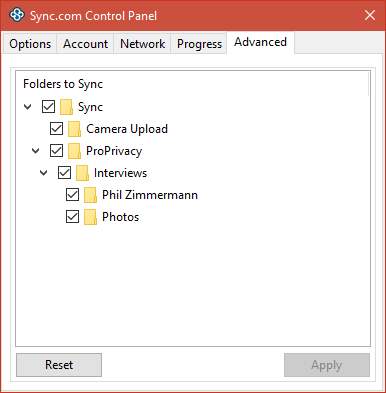Click the Sync.com logo icon in title bar
This screenshot has width=386, height=393.
pyautogui.click(x=17, y=15)
